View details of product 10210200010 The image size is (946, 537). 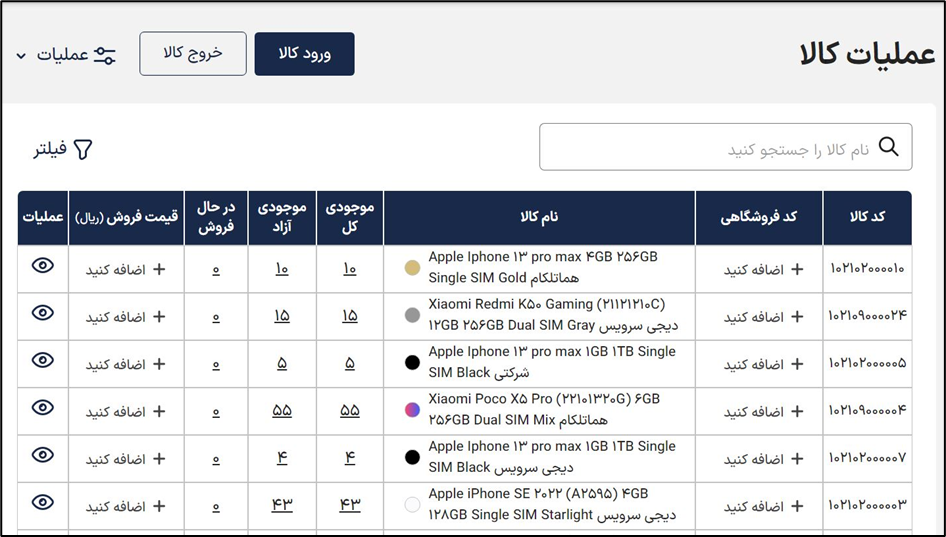click(43, 265)
